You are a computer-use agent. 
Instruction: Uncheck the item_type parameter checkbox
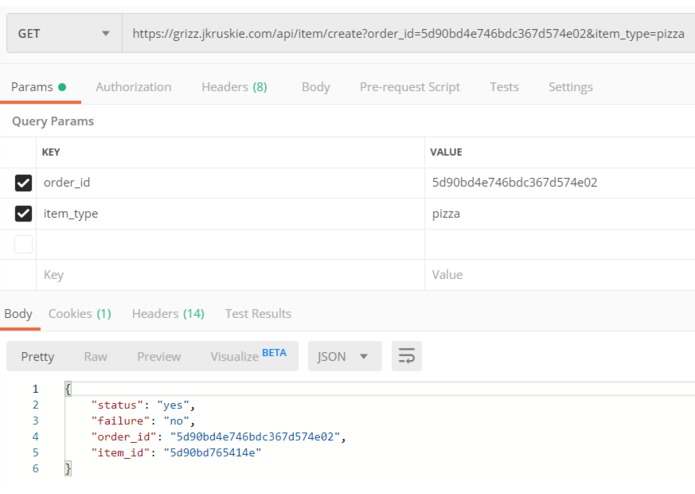pos(23,214)
